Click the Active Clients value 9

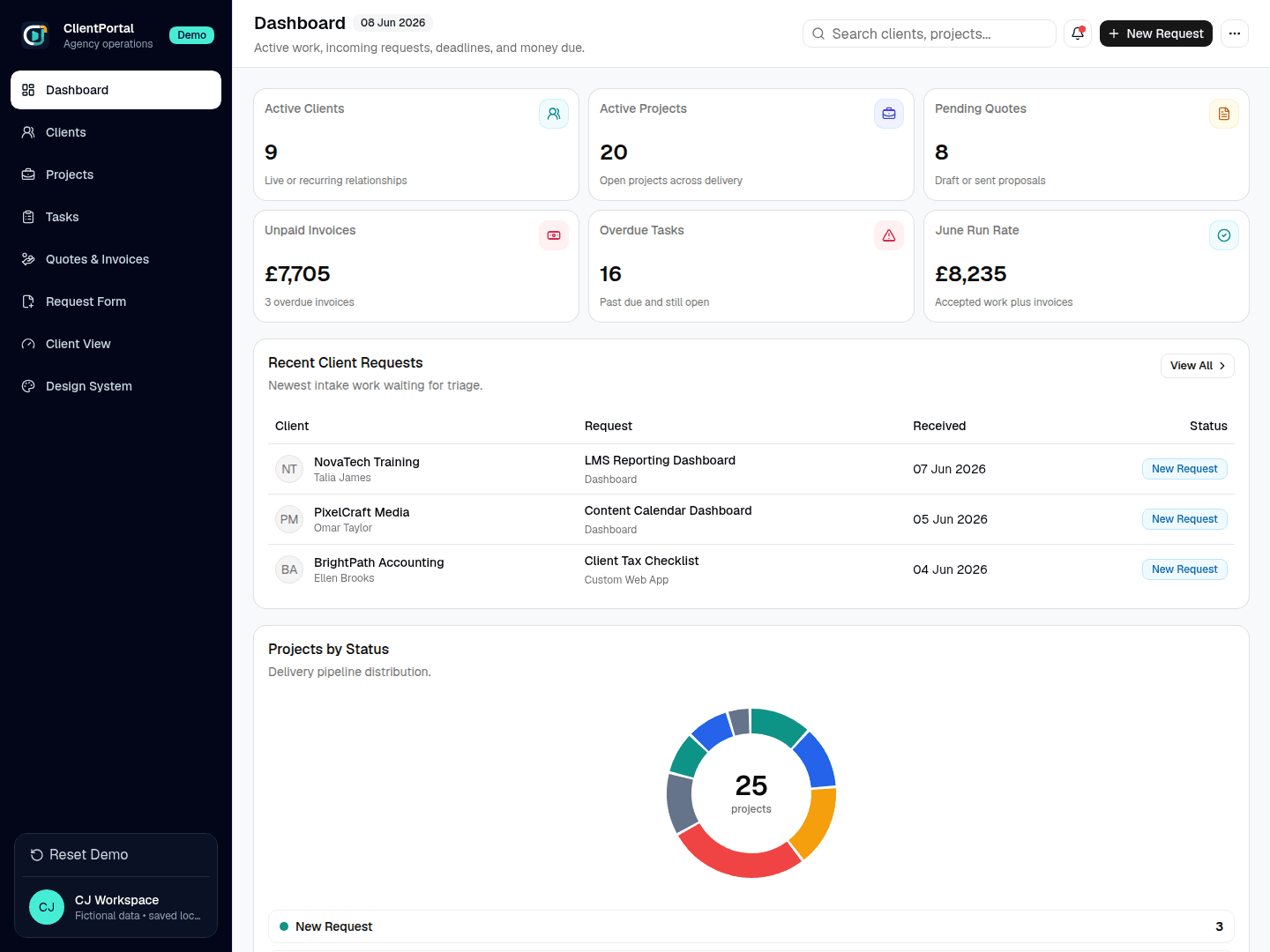[x=272, y=152]
